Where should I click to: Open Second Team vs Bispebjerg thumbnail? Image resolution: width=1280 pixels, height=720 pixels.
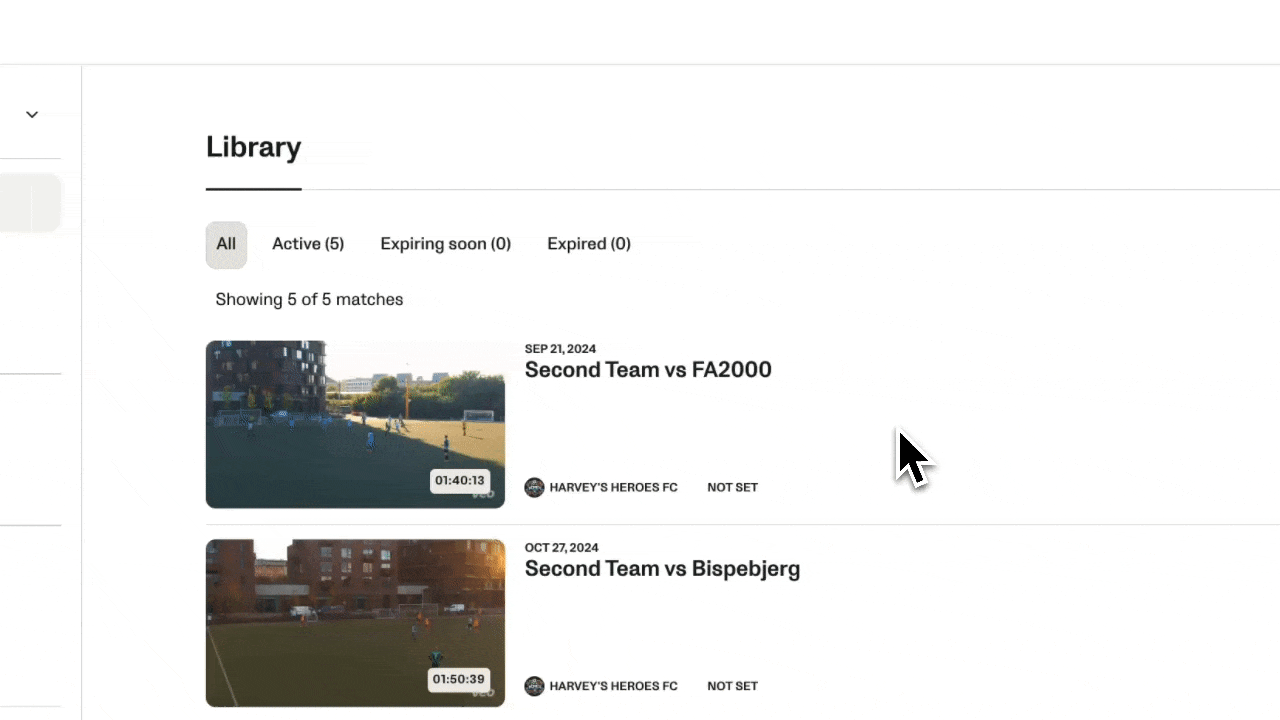pyautogui.click(x=355, y=623)
